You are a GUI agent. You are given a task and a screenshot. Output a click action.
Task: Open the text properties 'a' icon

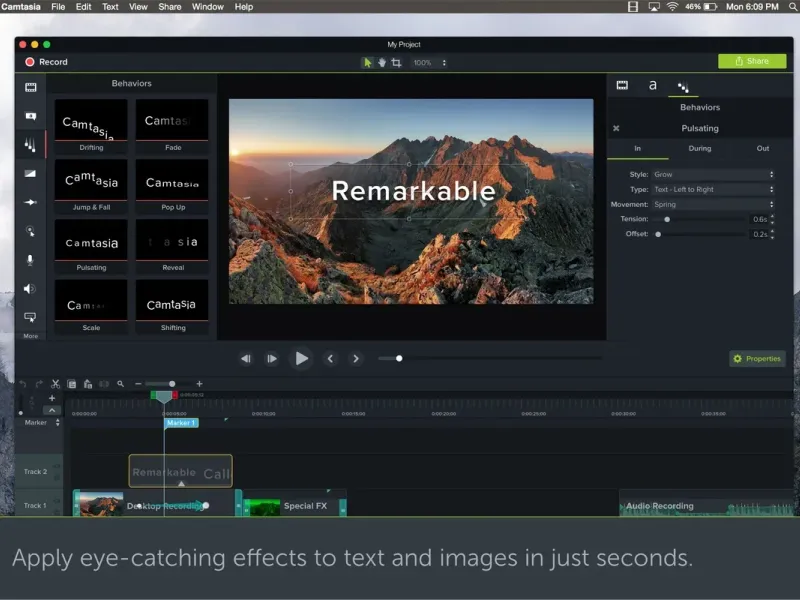click(653, 86)
